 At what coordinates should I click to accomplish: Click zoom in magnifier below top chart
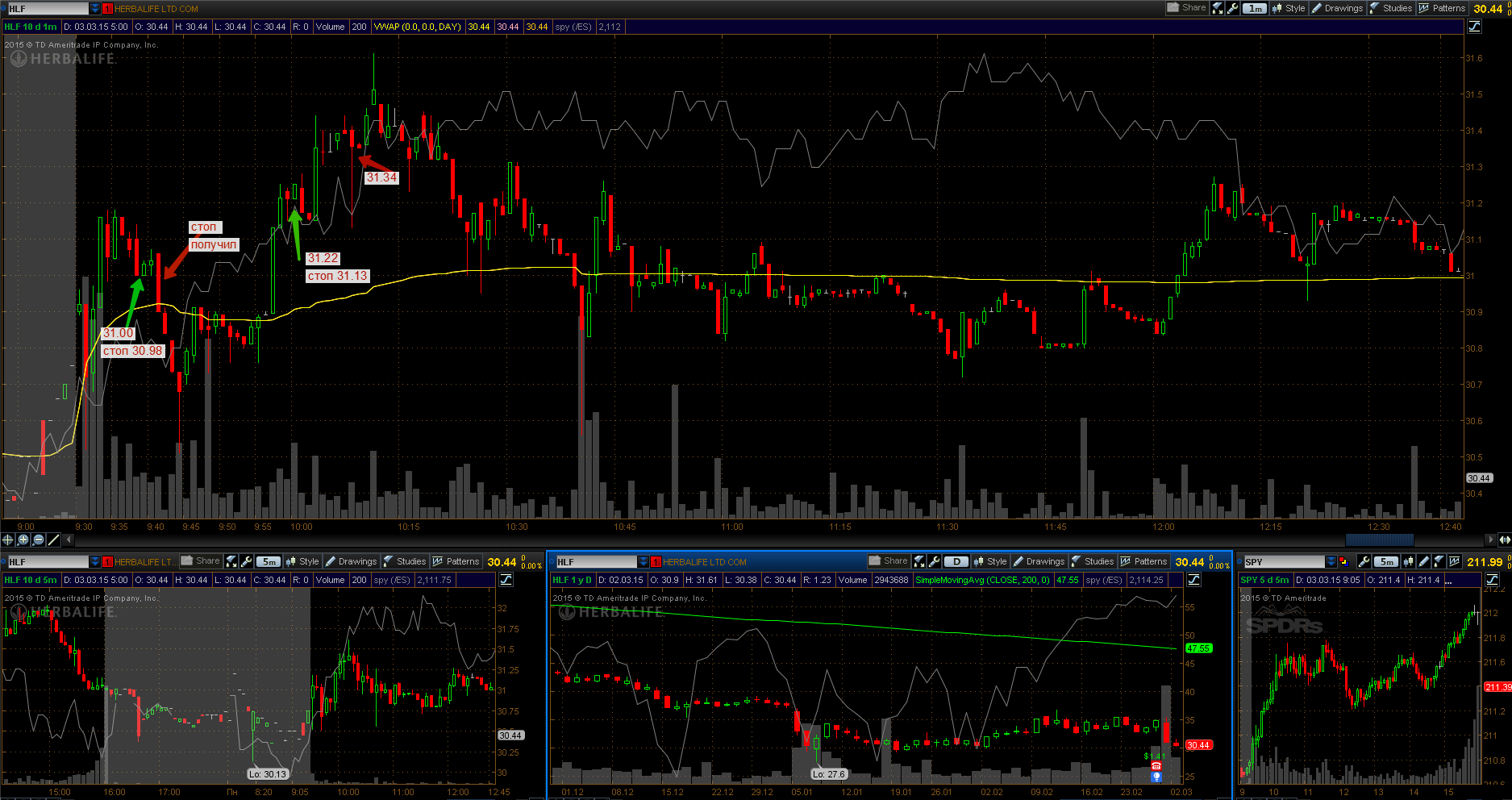point(23,540)
